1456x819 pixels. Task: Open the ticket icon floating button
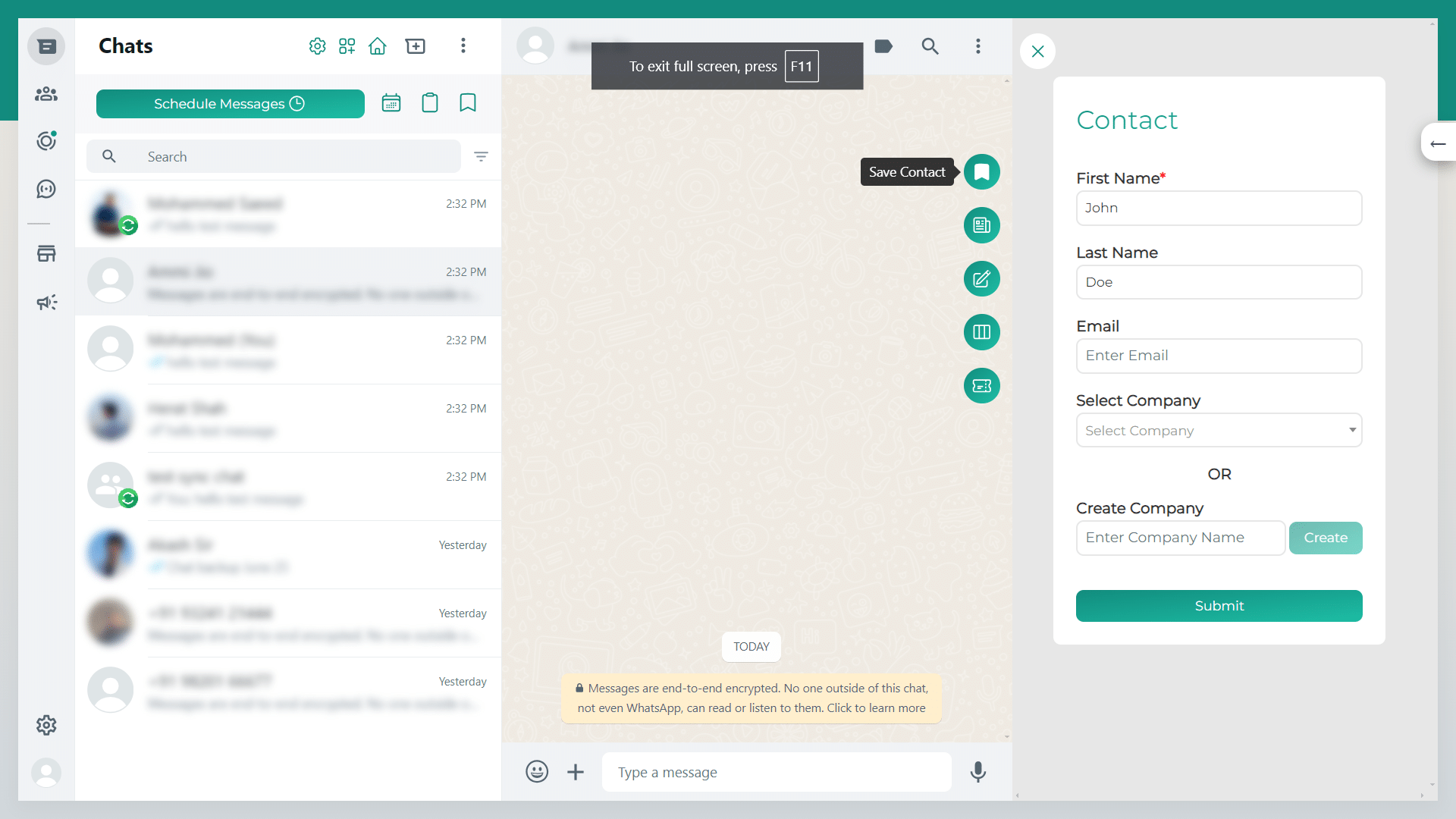pyautogui.click(x=981, y=386)
